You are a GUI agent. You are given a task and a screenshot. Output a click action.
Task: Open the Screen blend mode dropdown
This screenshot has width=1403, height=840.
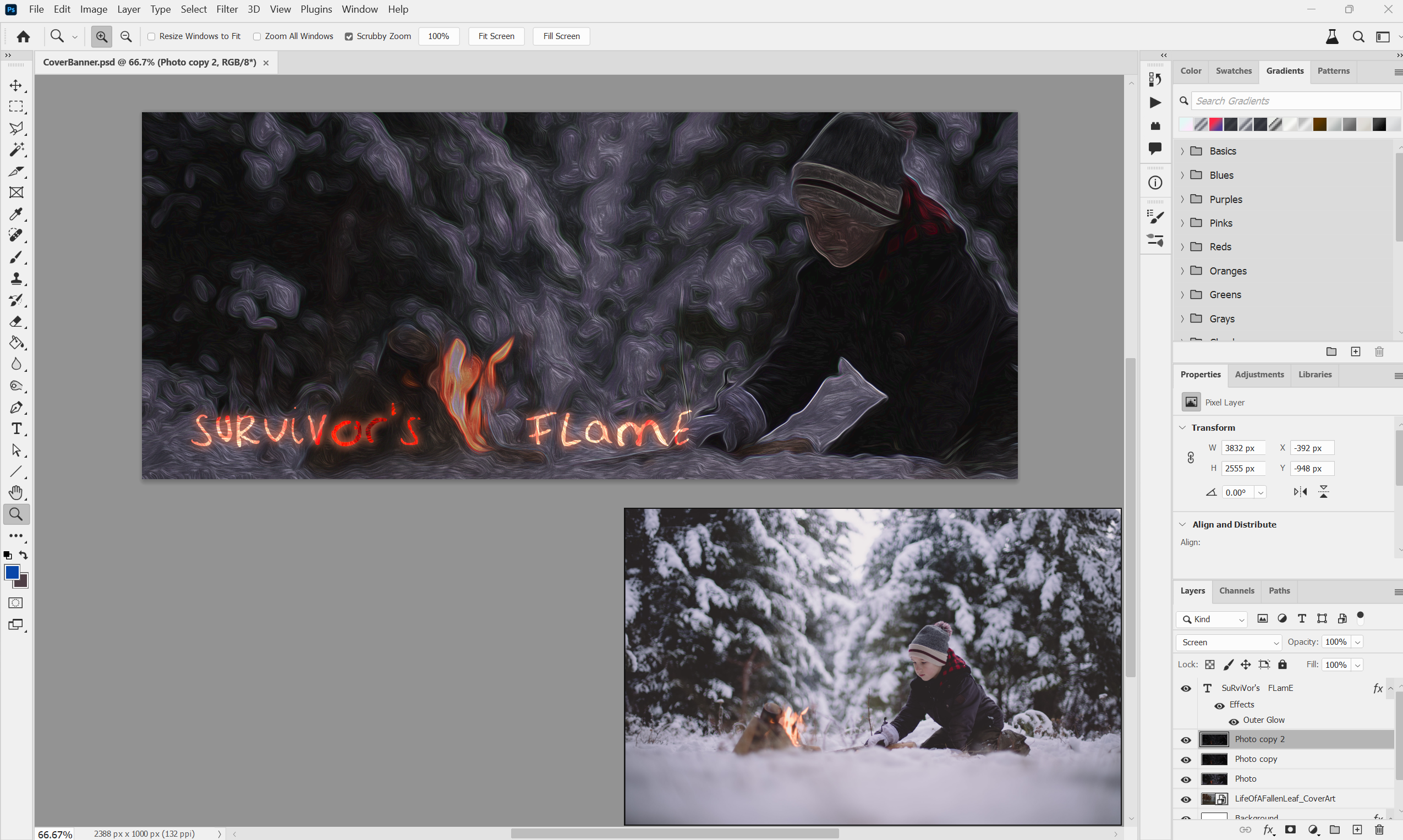[1229, 642]
